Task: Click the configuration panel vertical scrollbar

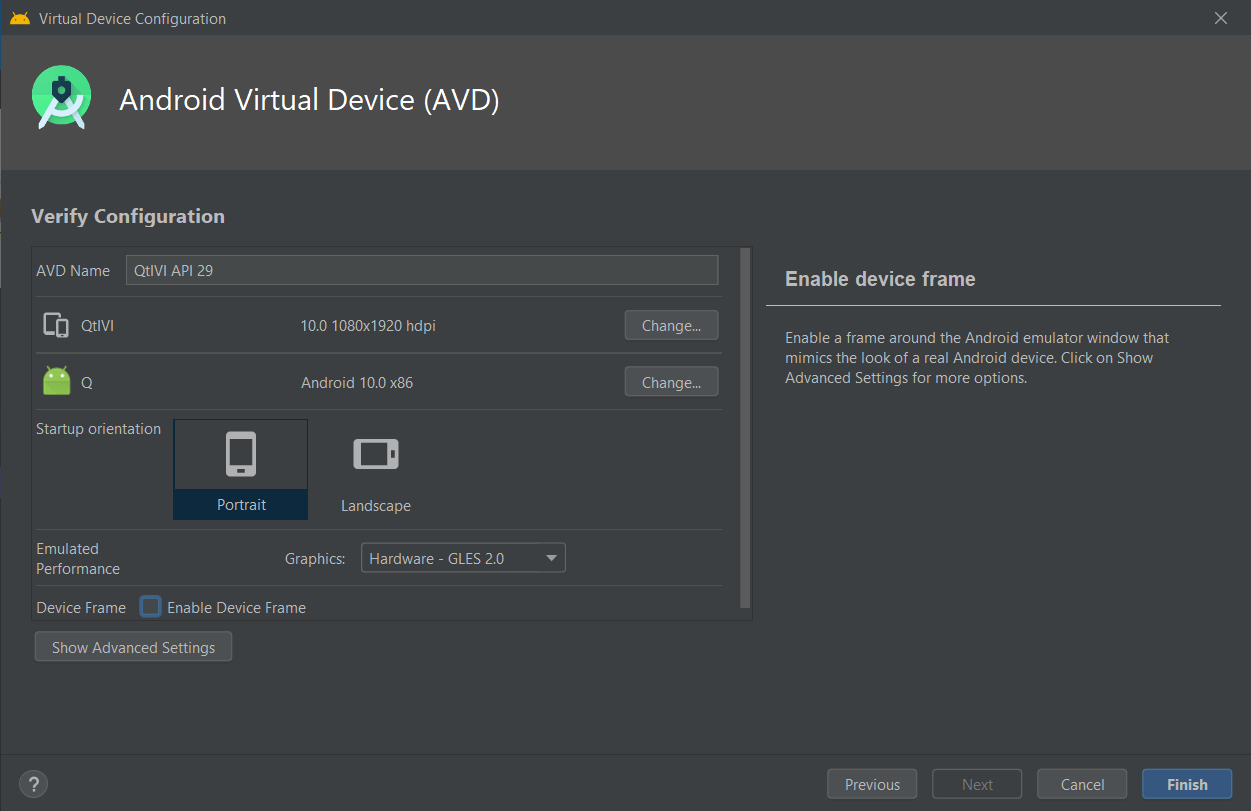Action: [x=744, y=430]
